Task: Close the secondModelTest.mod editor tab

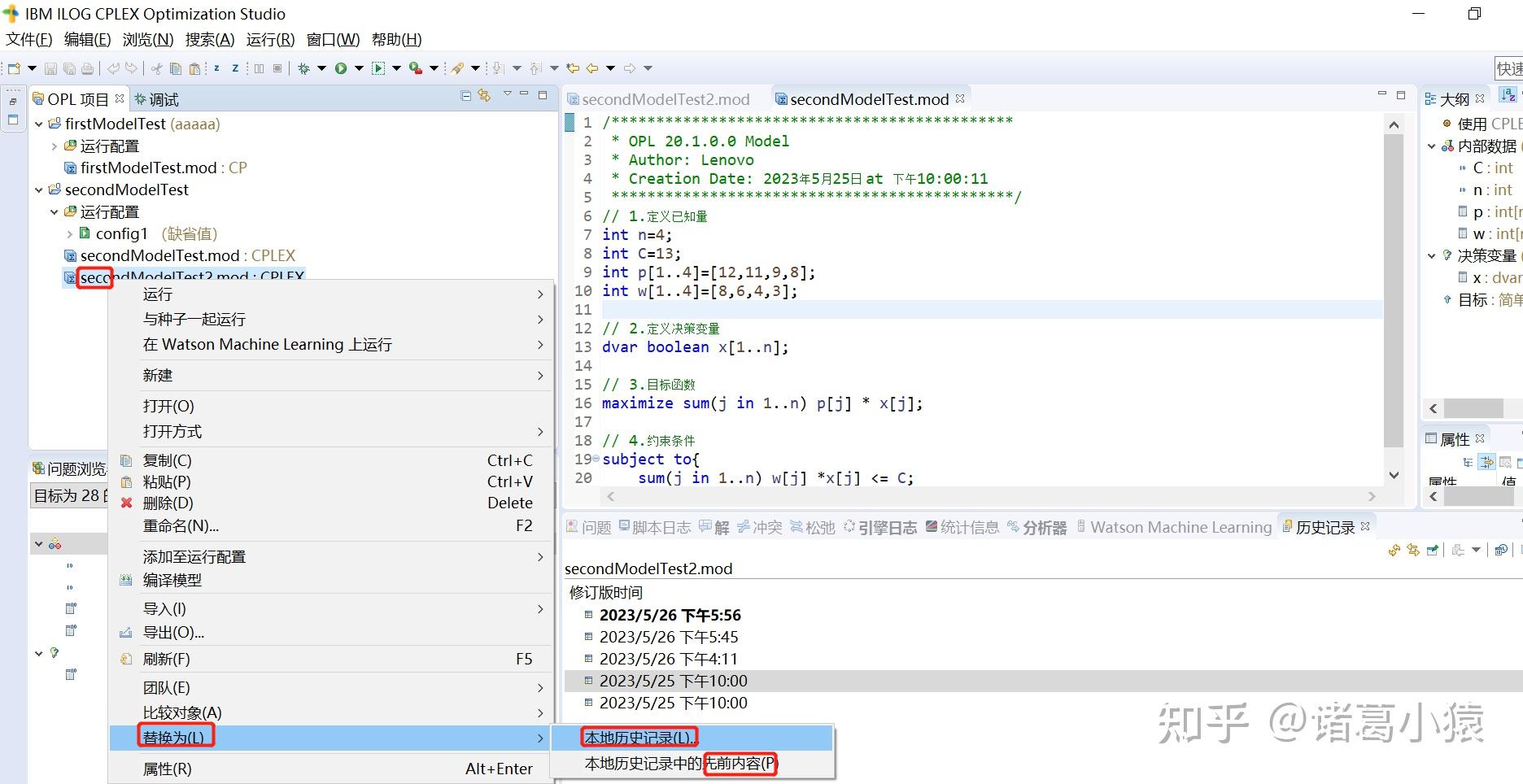Action: pos(960,98)
